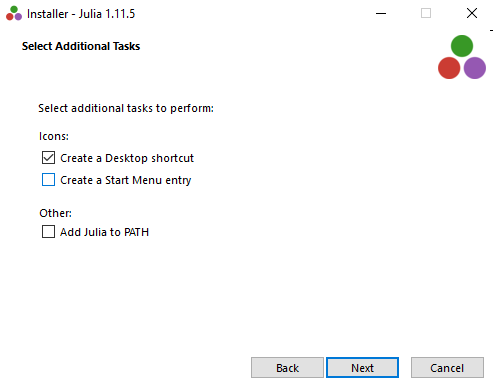Click the "Installer - Julia 1.11.5" window title
This screenshot has width=494, height=385.
(x=81, y=14)
